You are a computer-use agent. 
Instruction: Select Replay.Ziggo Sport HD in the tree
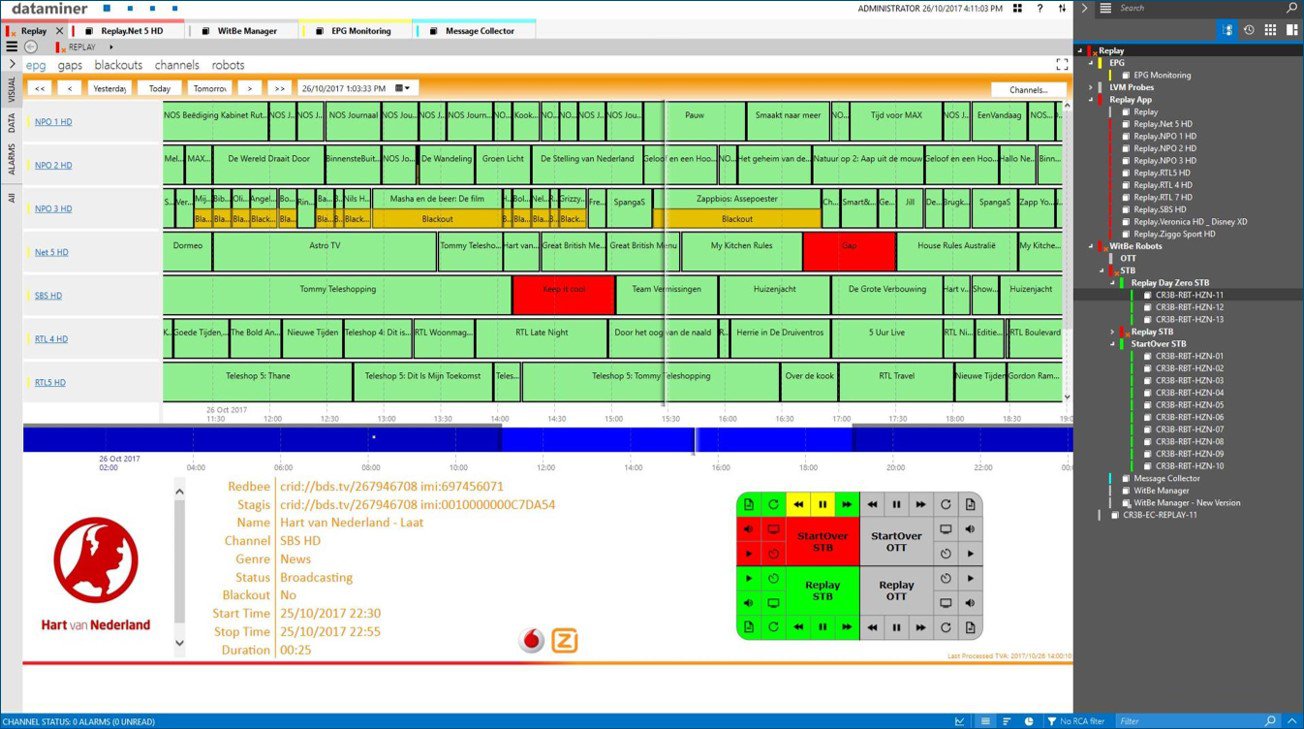pos(1176,234)
